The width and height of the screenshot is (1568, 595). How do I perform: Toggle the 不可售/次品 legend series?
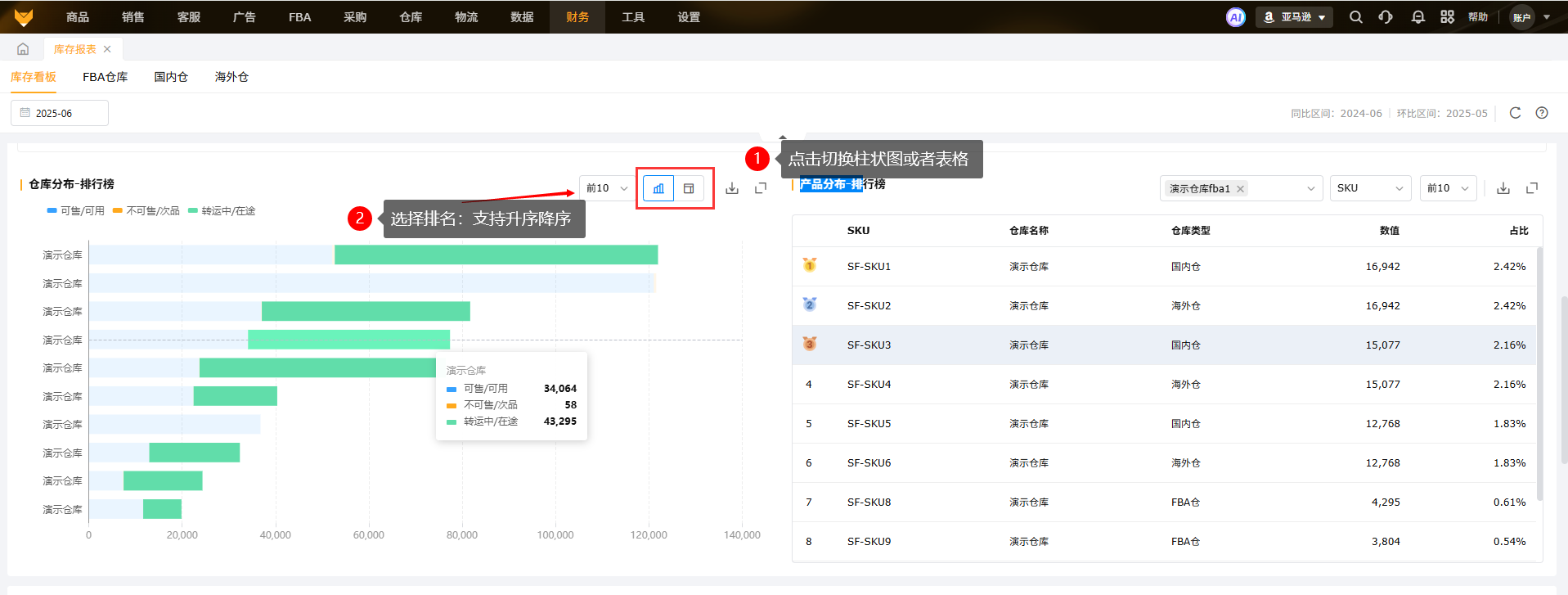[146, 211]
